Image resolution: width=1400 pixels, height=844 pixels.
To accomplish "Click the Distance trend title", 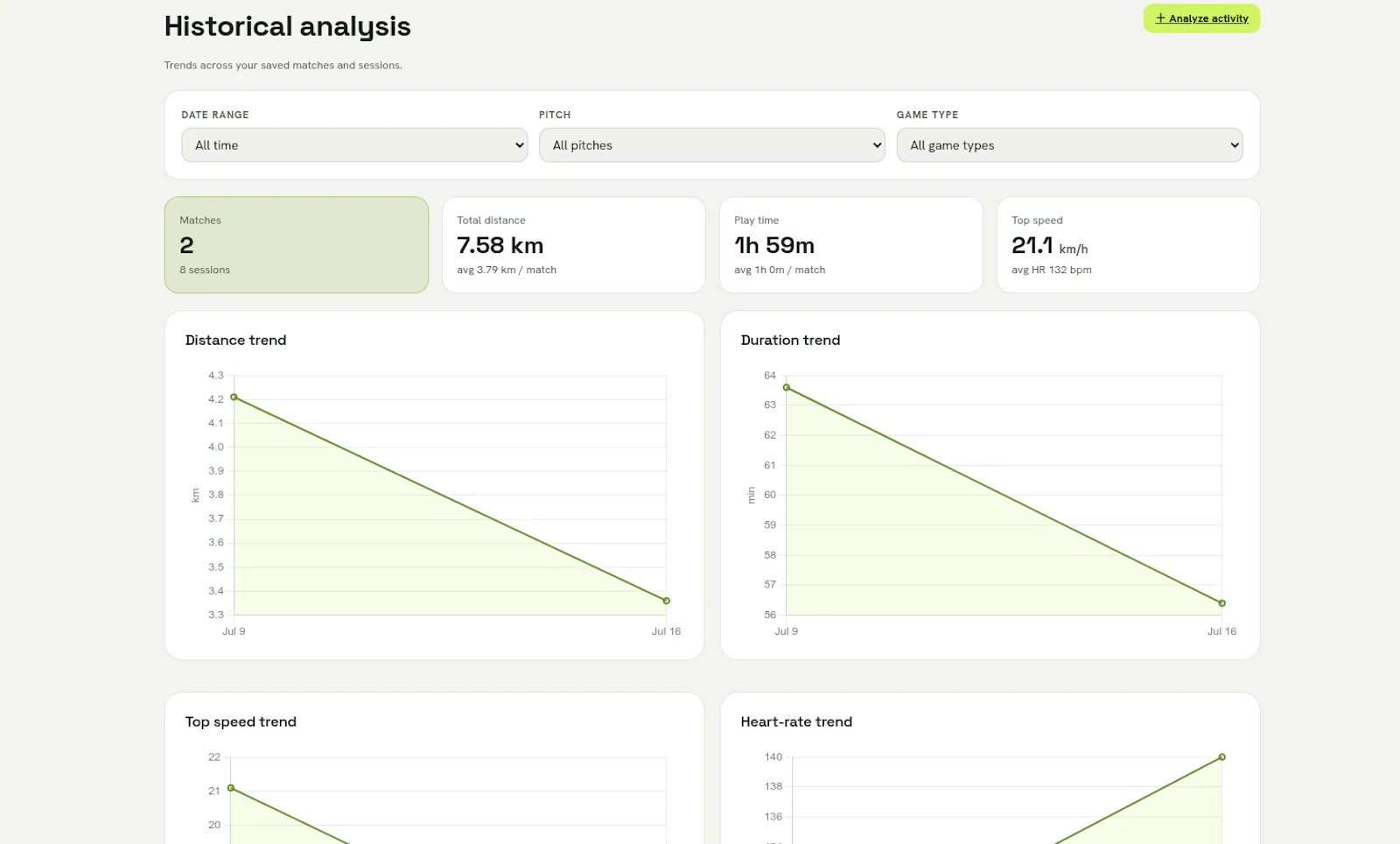I will 235,341.
